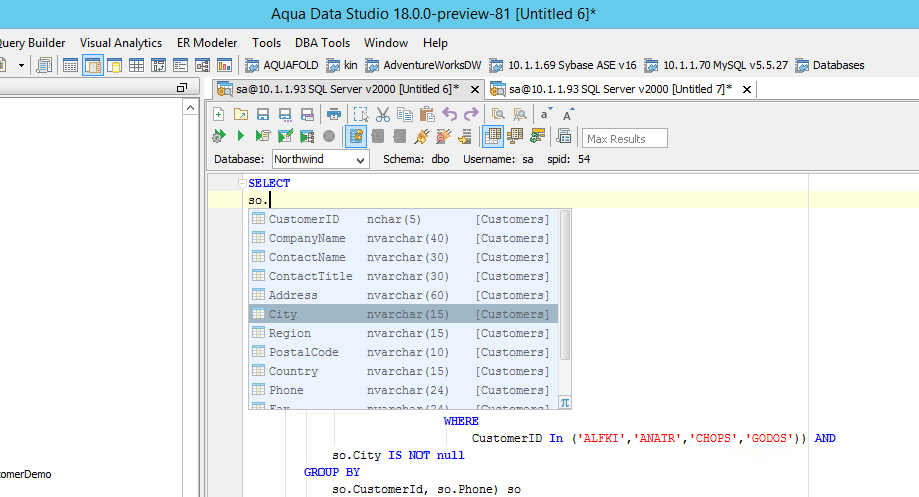Open the 10.1.1.70 MySQL v5.5.27 shortcut
Viewport: 919px width, 497px height.
(x=716, y=65)
